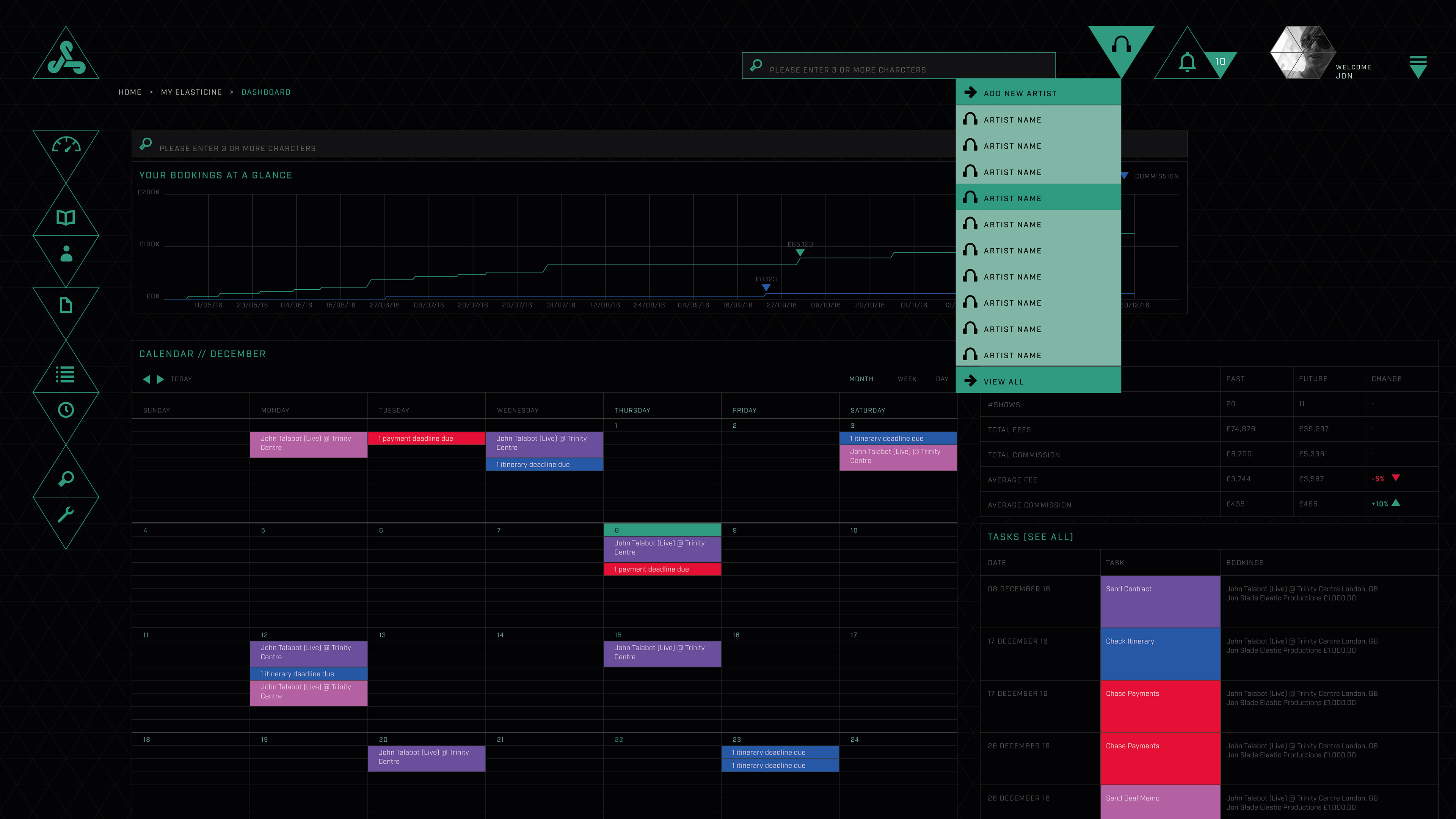The height and width of the screenshot is (819, 1456).
Task: Click View All in artist list
Action: 1003,381
